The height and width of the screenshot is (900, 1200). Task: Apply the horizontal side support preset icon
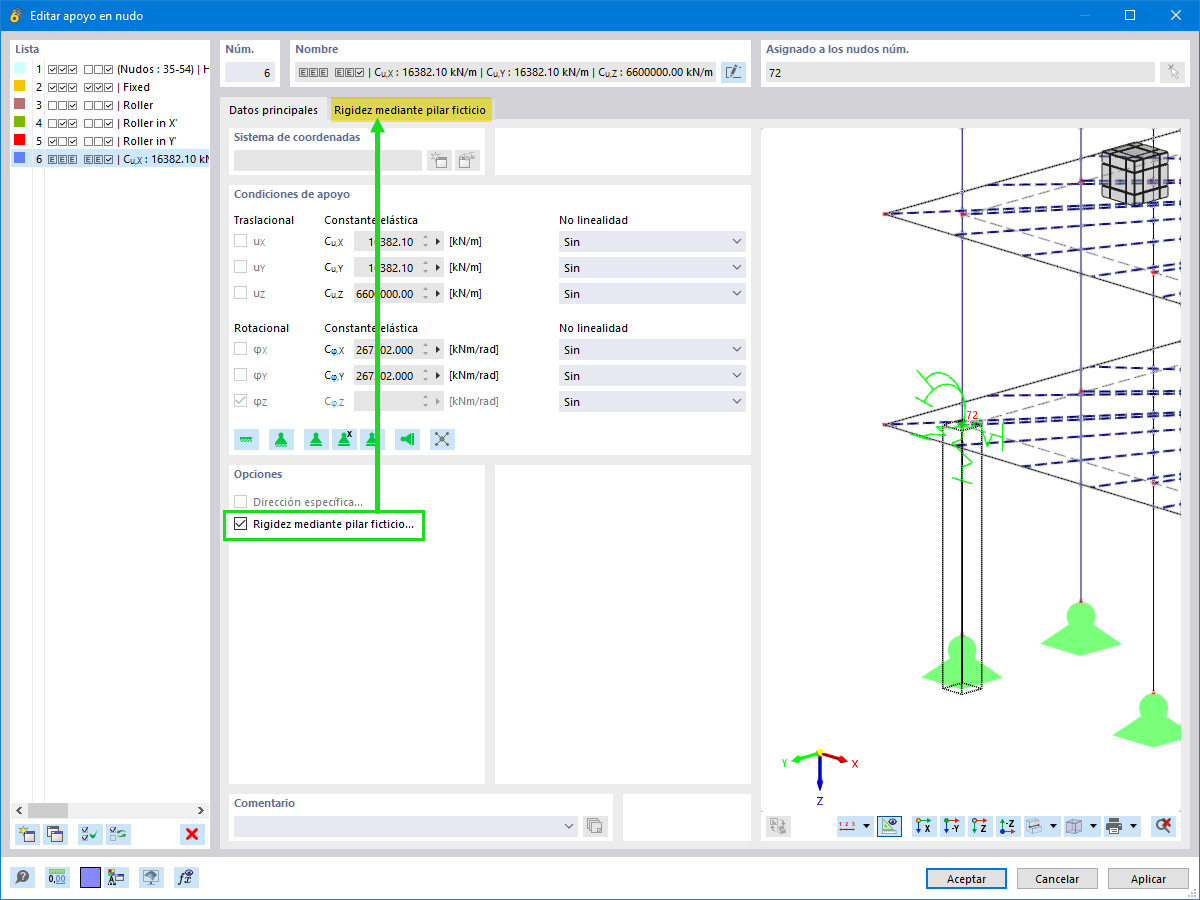coord(407,439)
